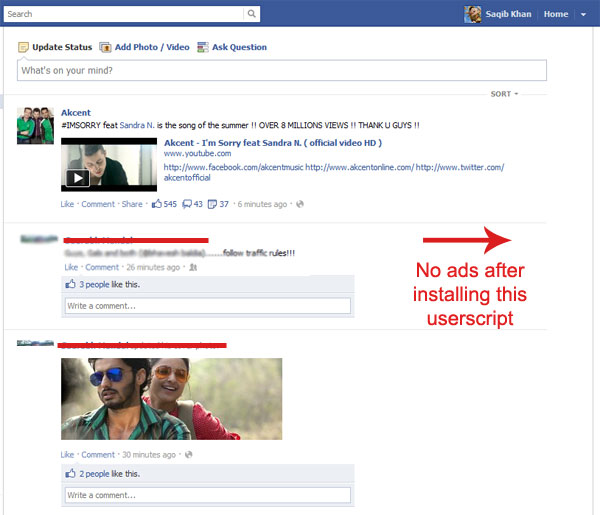
Task: Open 6 minutes ago timestamp
Action: (262, 204)
